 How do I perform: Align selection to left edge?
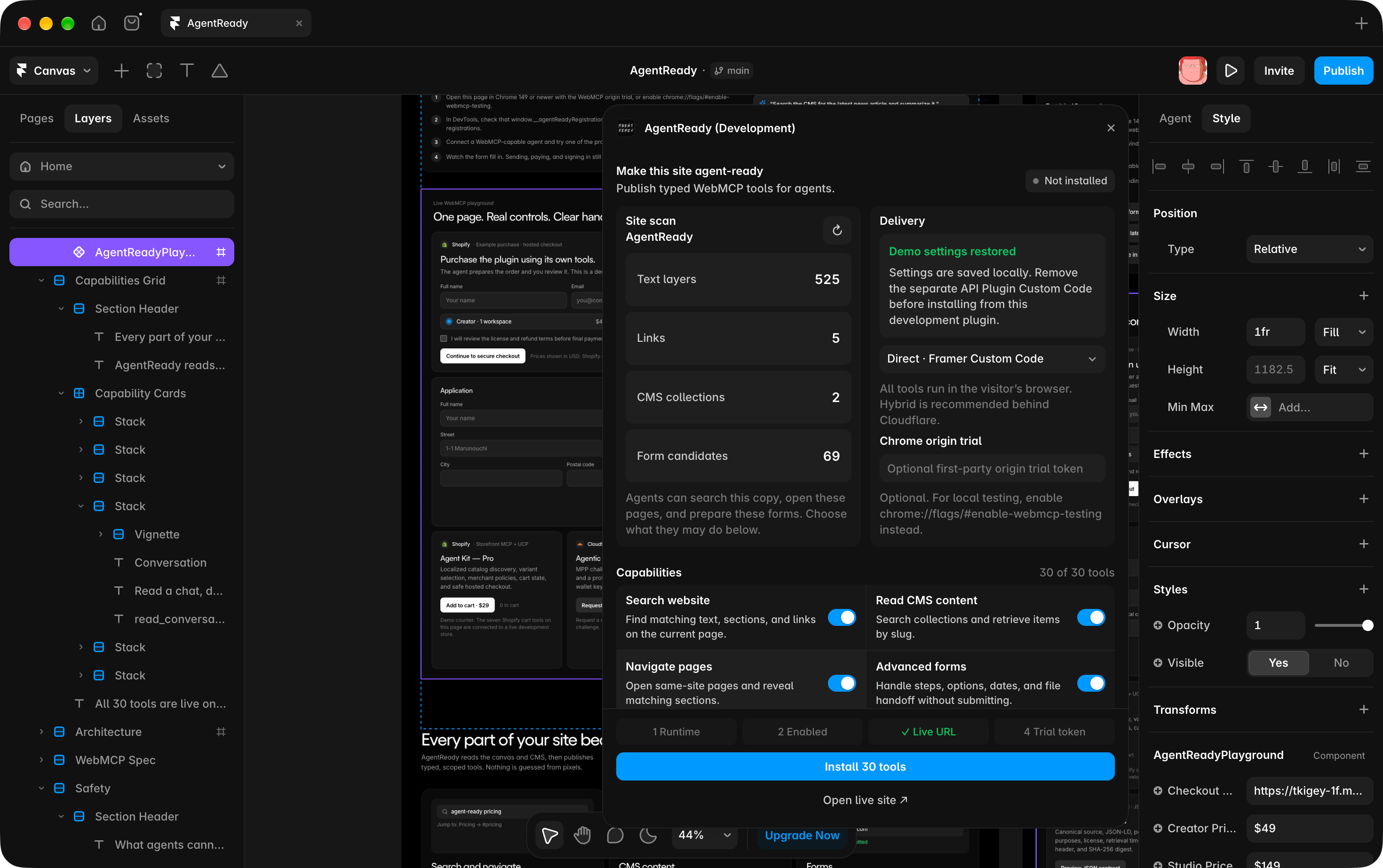click(1160, 166)
